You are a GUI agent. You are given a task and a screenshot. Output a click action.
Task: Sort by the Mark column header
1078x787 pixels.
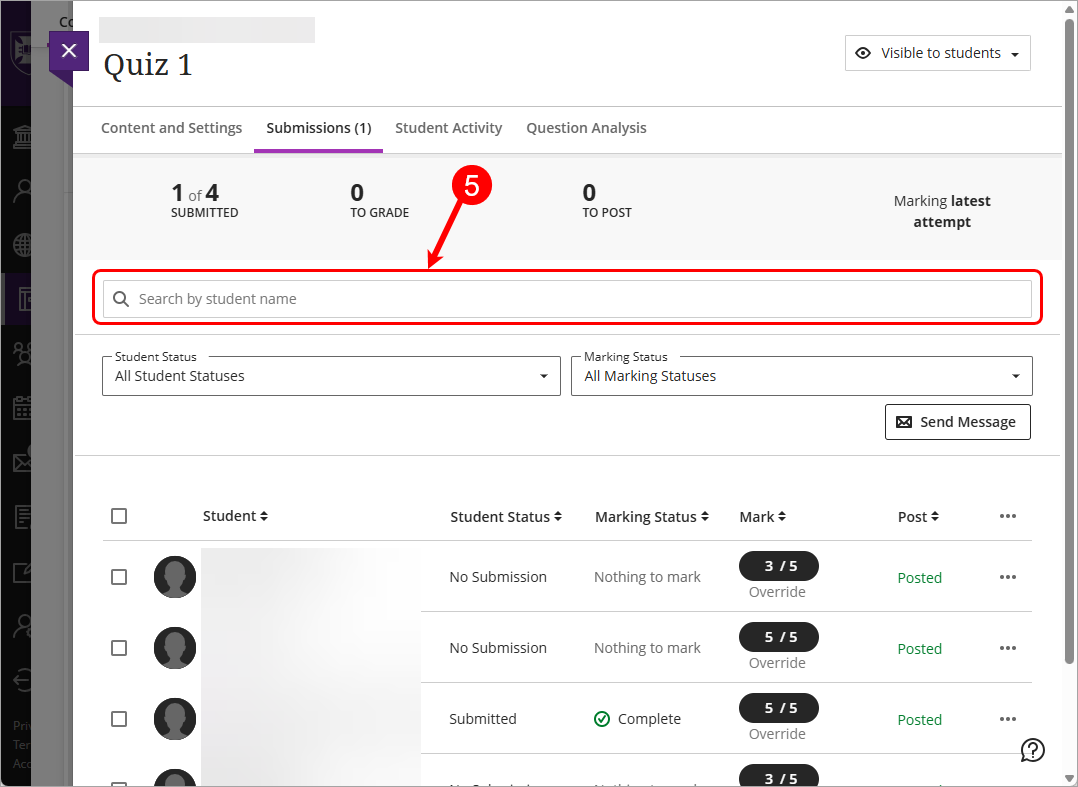(x=762, y=517)
